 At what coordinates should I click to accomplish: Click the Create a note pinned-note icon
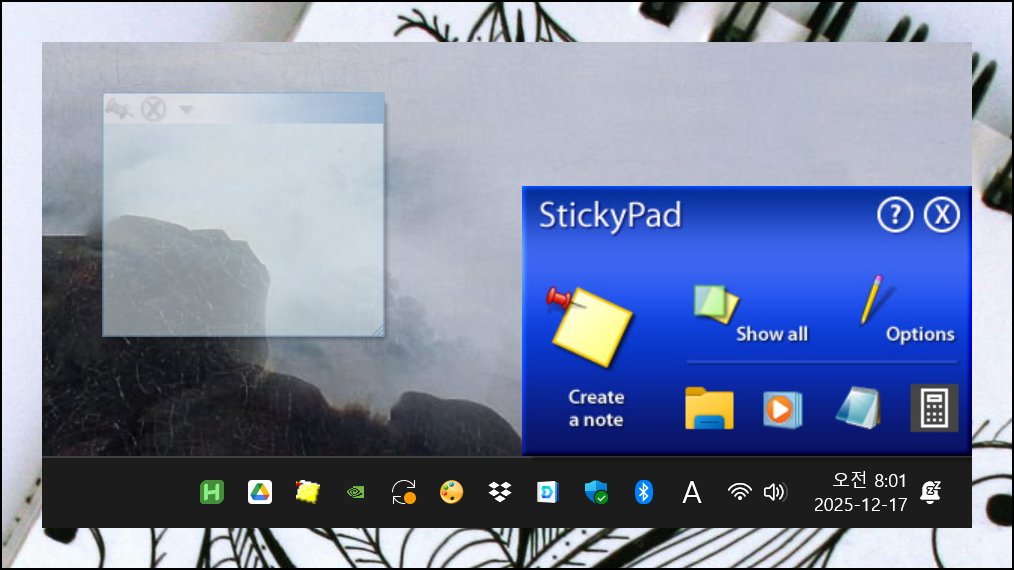590,327
